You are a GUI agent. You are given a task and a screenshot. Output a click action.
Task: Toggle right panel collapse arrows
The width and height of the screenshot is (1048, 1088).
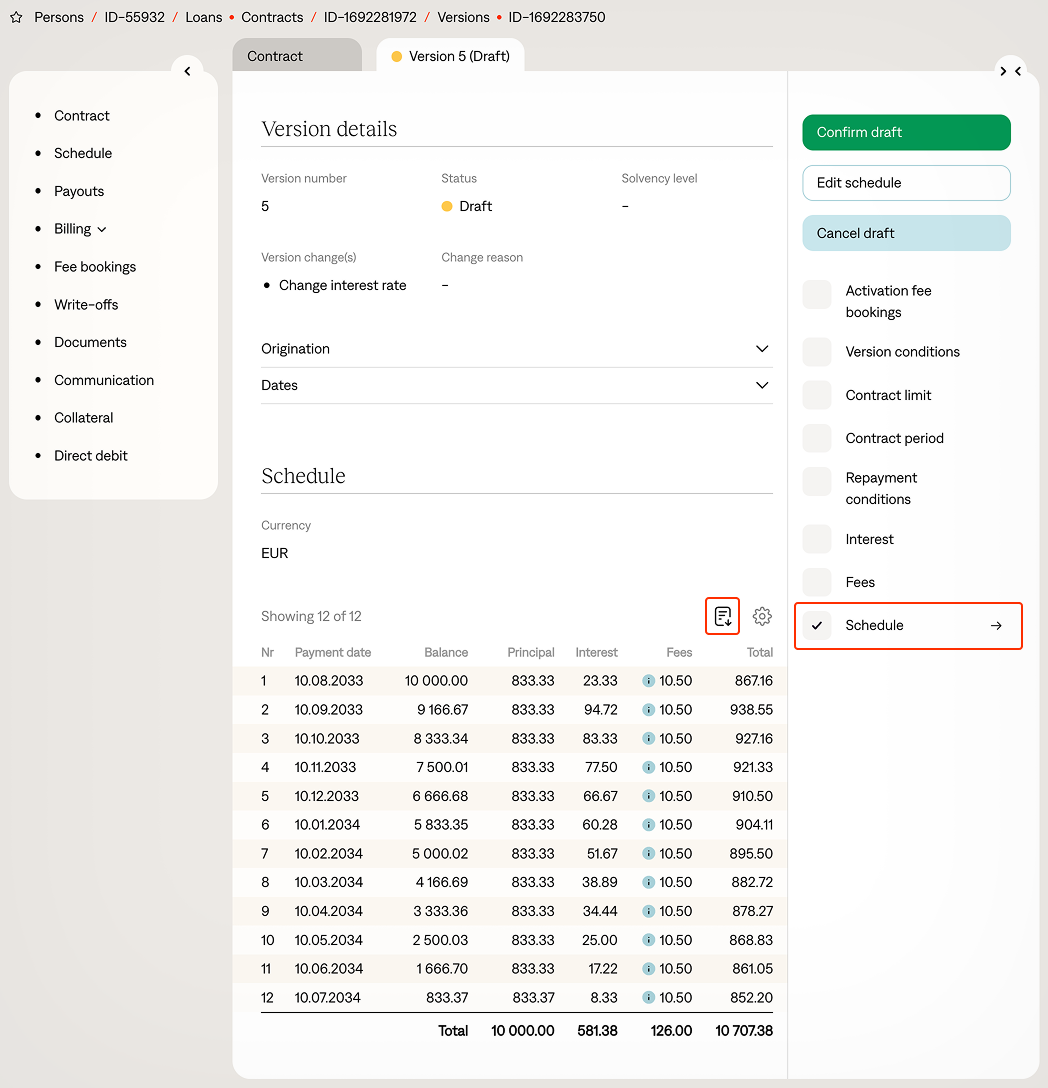coord(1010,71)
